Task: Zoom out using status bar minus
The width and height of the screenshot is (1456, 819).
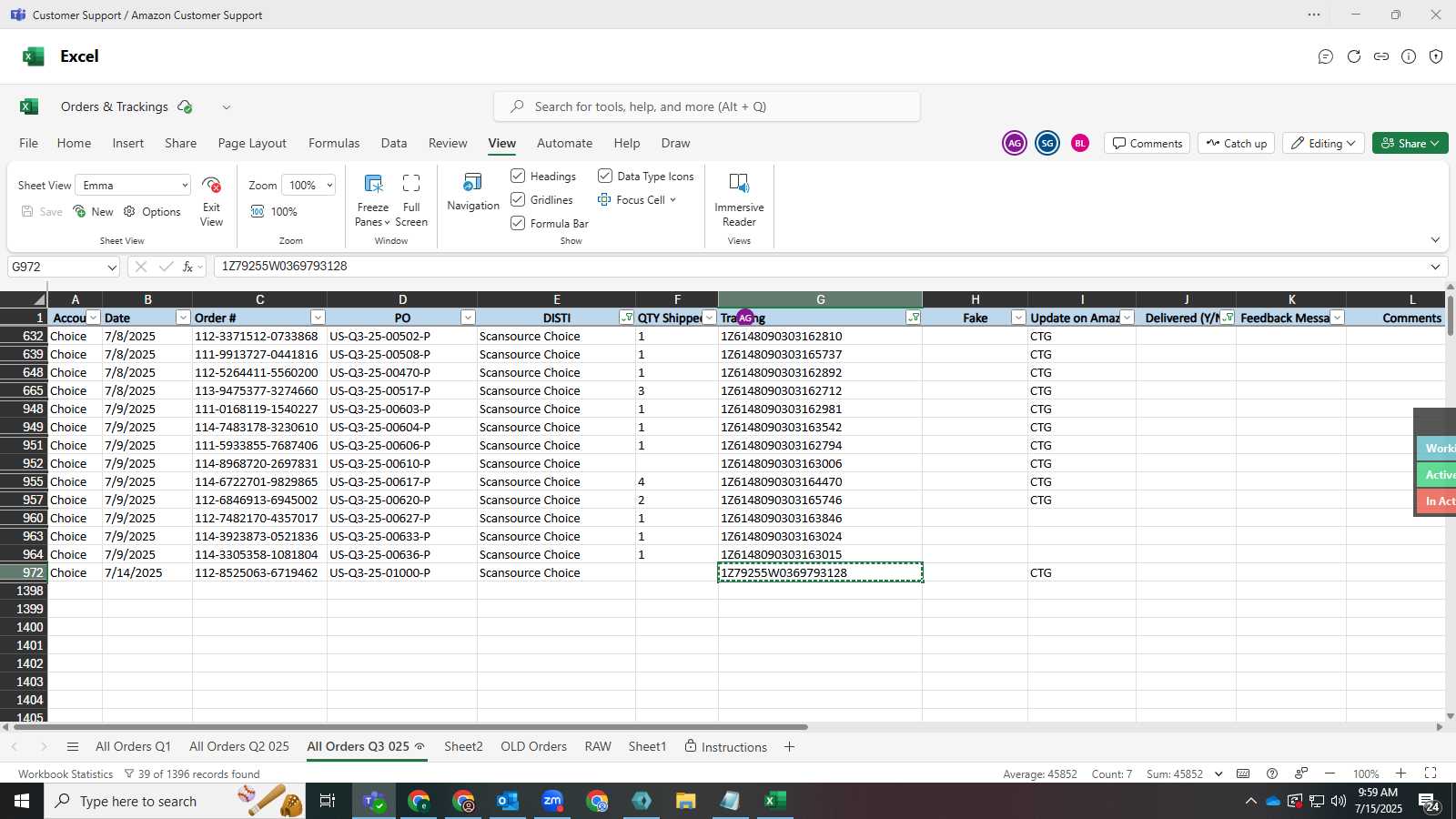Action: click(x=1330, y=773)
